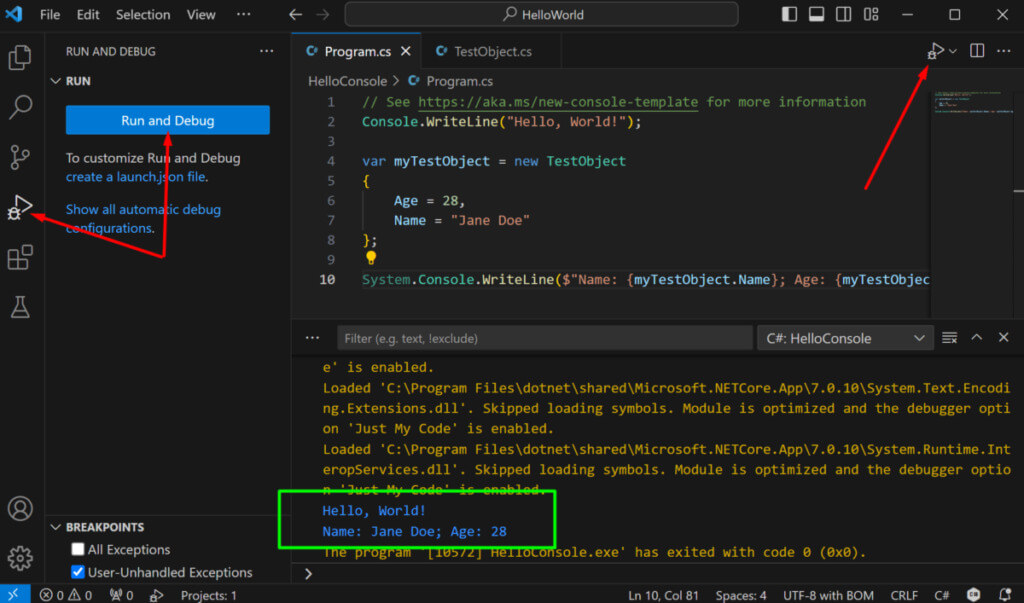This screenshot has width=1024, height=603.
Task: Select the Run and Debug activity icon
Action: pos(21,209)
